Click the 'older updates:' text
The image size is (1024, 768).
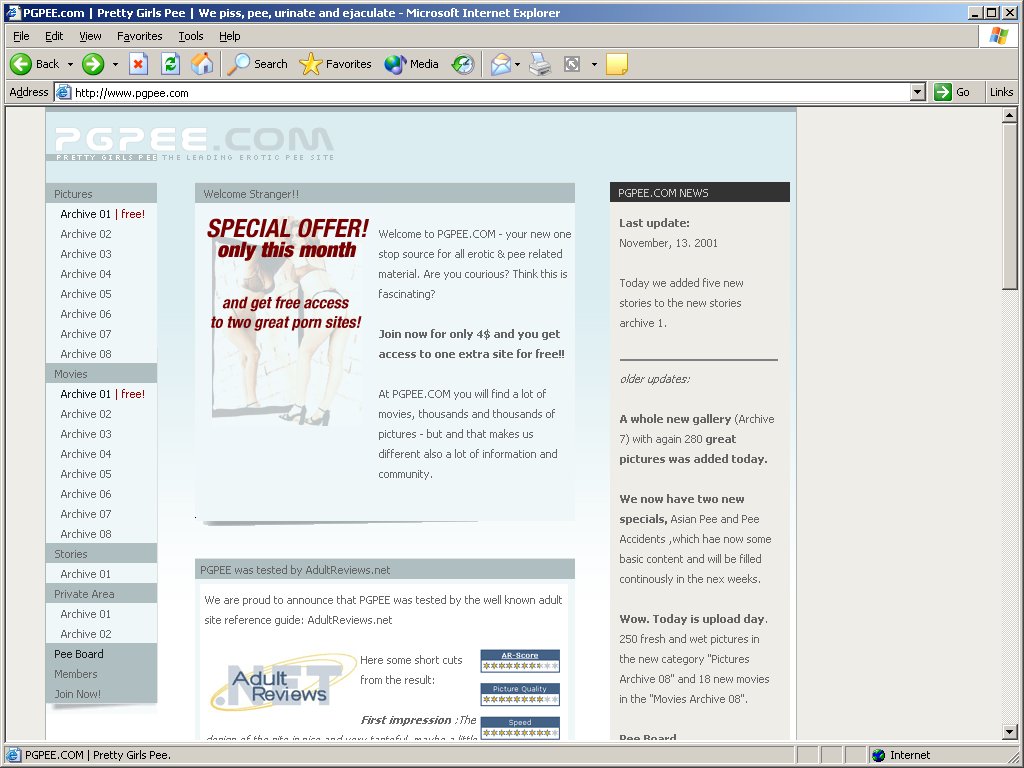click(654, 379)
